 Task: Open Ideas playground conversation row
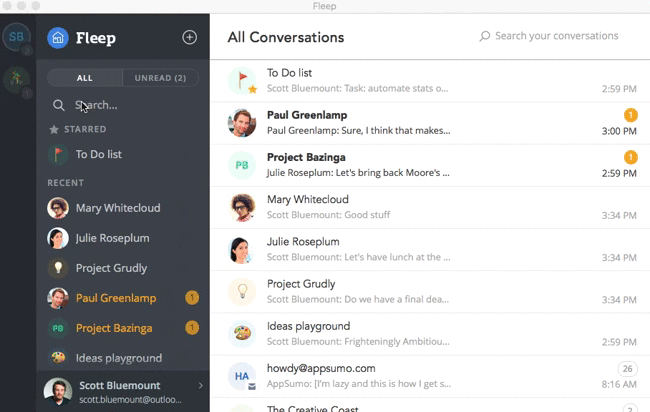(430, 334)
